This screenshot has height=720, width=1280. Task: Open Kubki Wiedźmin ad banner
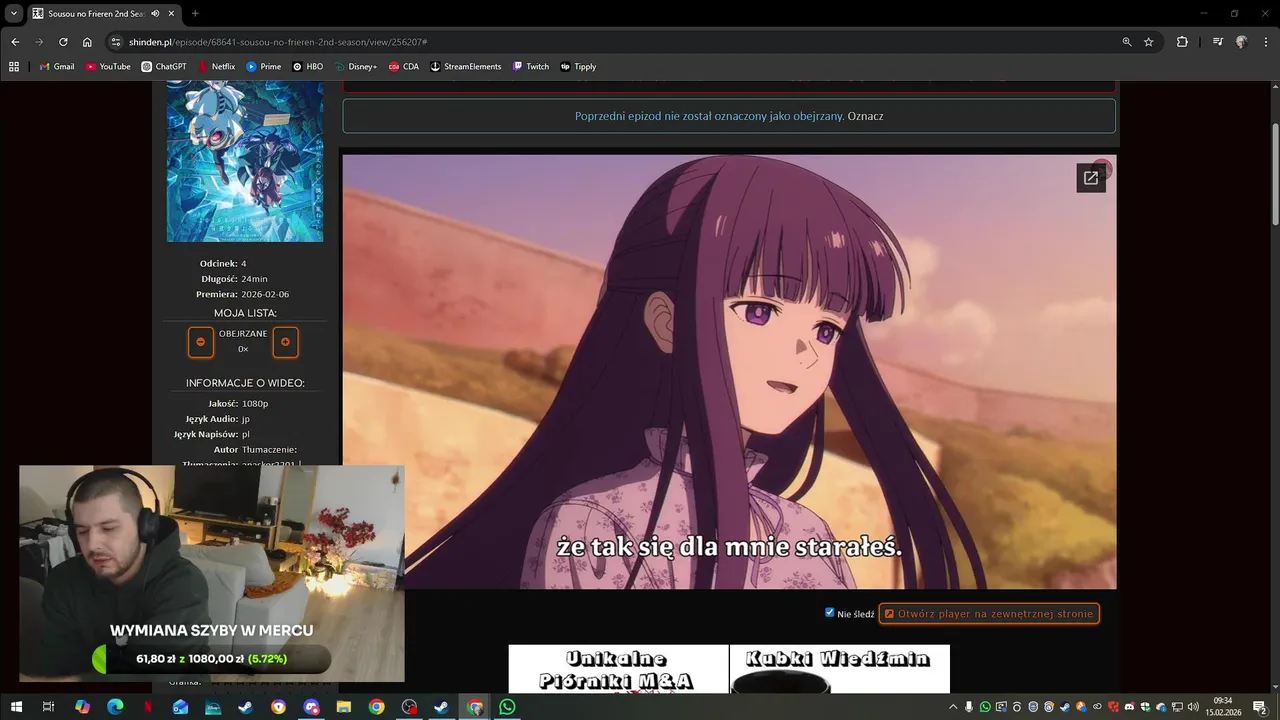pyautogui.click(x=840, y=669)
